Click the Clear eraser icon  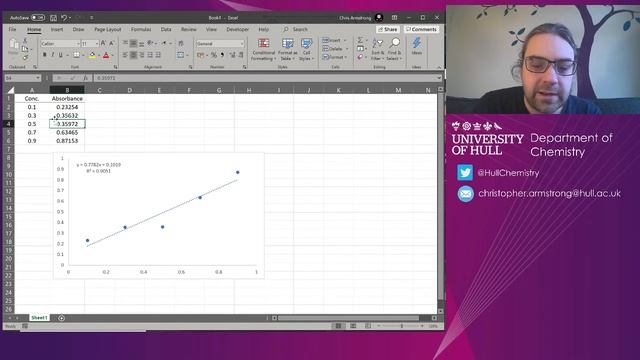click(x=360, y=57)
